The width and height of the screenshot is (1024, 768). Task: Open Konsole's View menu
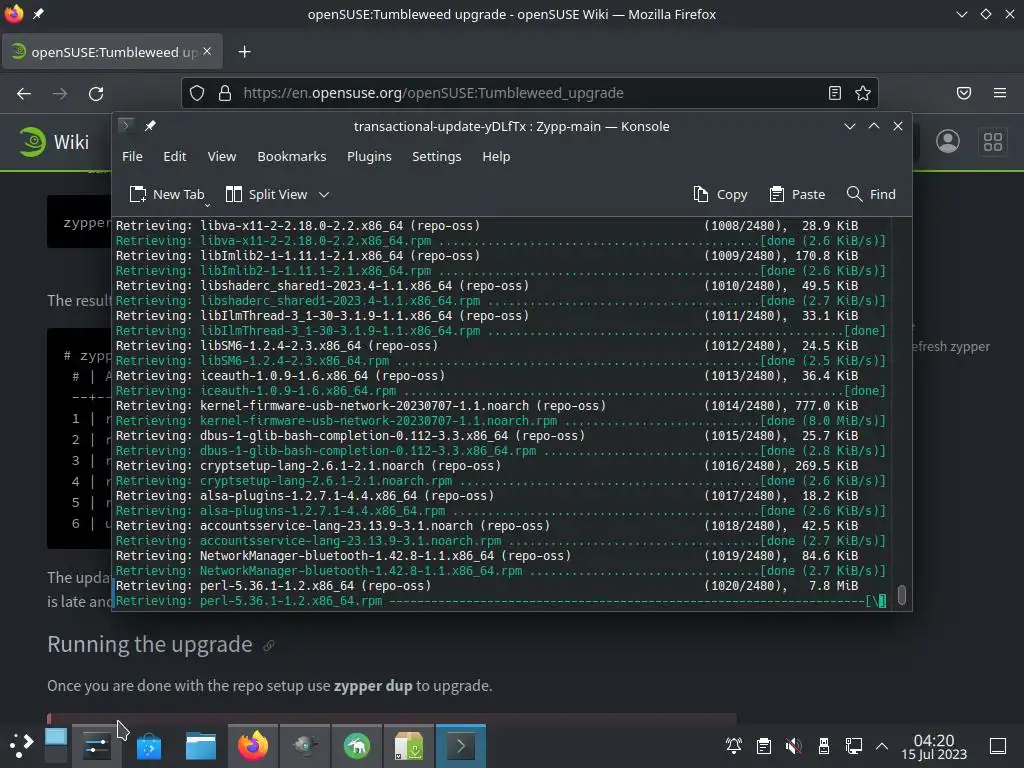[221, 157]
